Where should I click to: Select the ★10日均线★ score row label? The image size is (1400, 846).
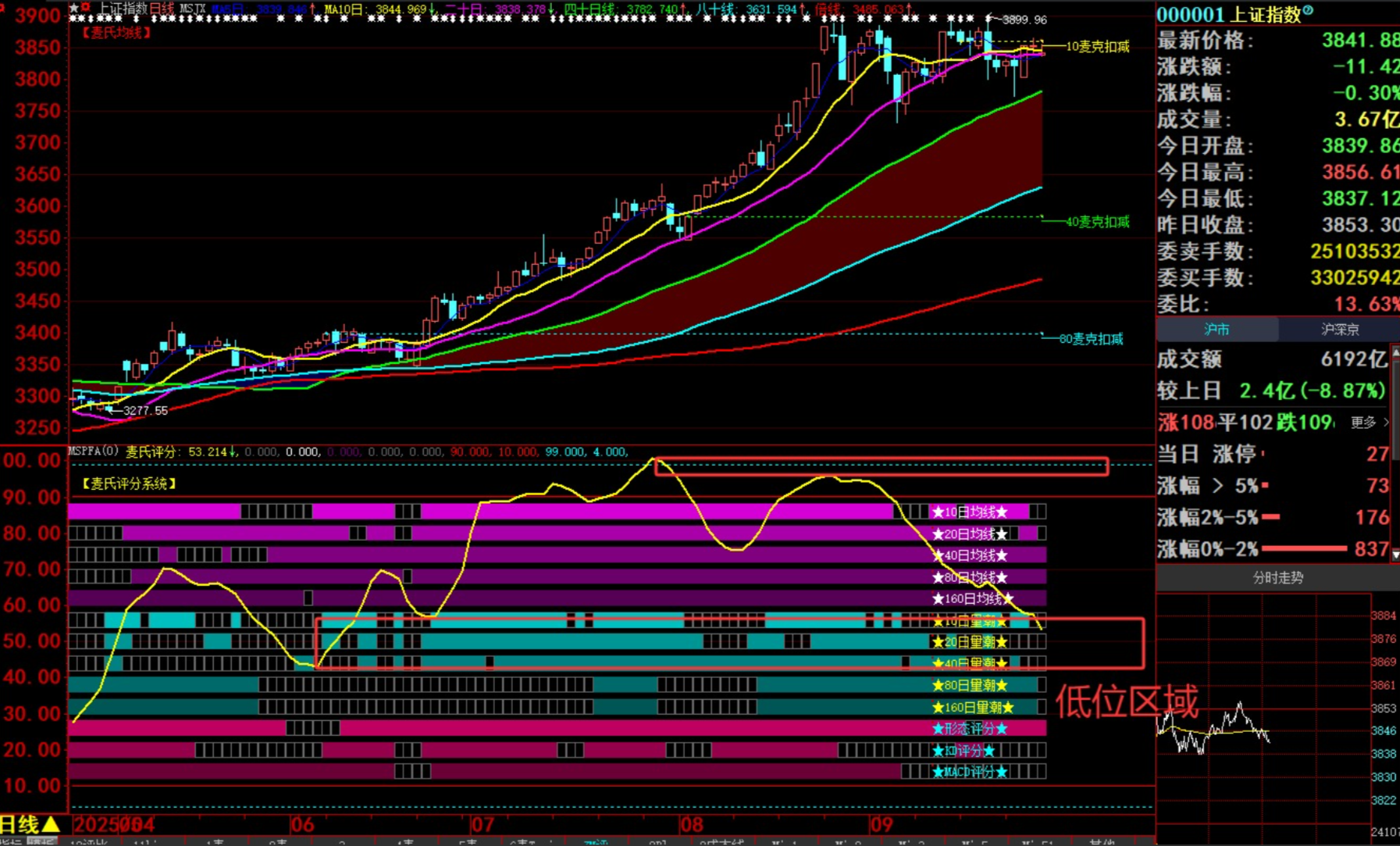[969, 512]
